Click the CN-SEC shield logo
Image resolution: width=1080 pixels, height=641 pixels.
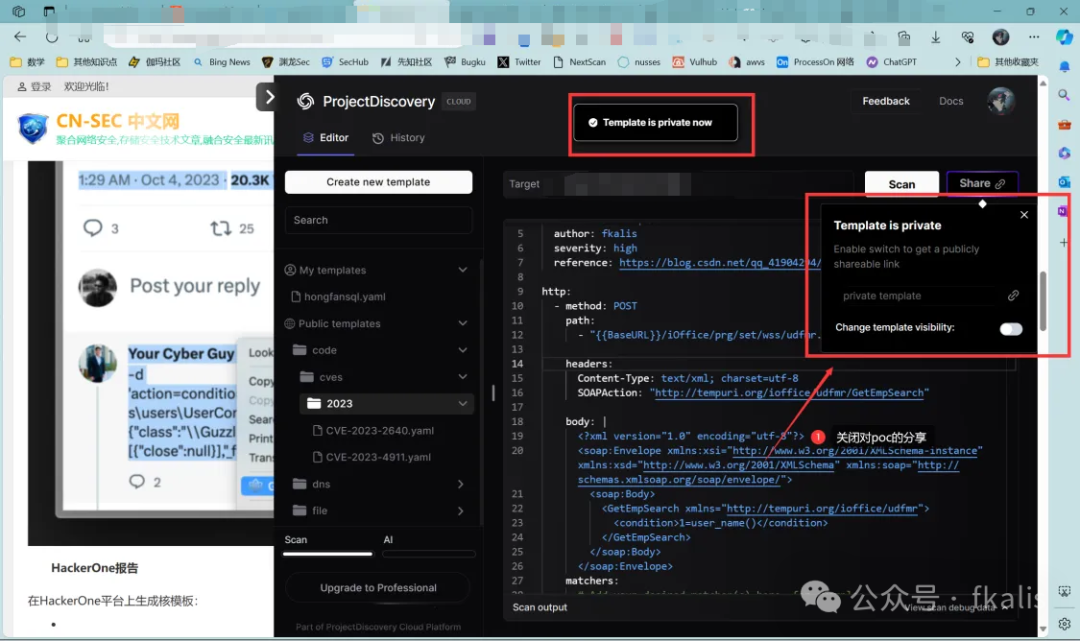(32, 128)
